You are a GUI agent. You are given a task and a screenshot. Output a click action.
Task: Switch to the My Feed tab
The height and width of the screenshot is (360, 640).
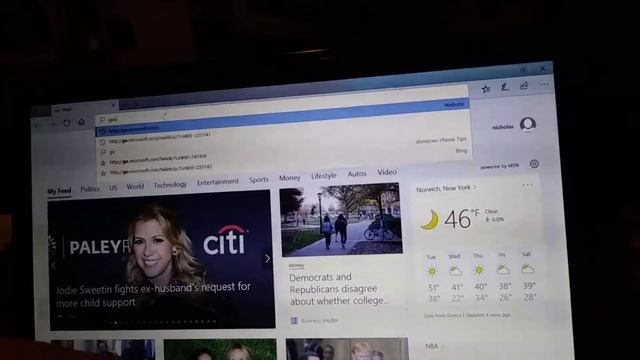point(59,191)
